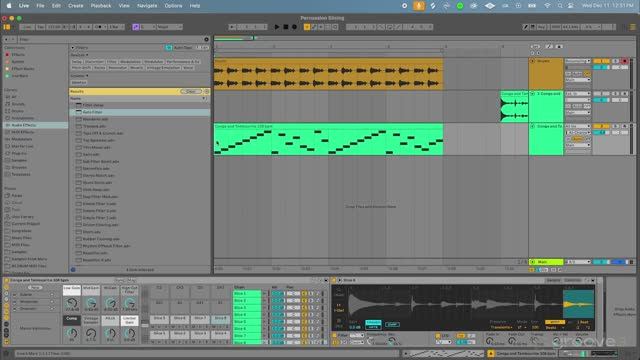
Task: Click the Edit button beside Auto-Tags
Action: [x=202, y=48]
